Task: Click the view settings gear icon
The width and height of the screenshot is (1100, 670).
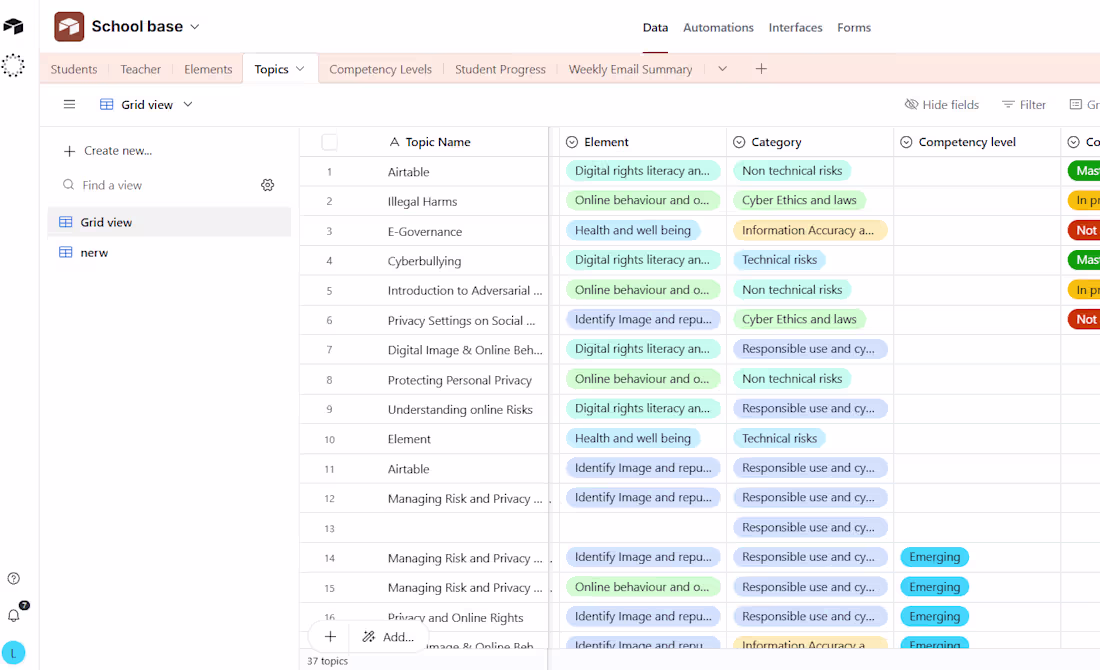Action: coord(267,185)
